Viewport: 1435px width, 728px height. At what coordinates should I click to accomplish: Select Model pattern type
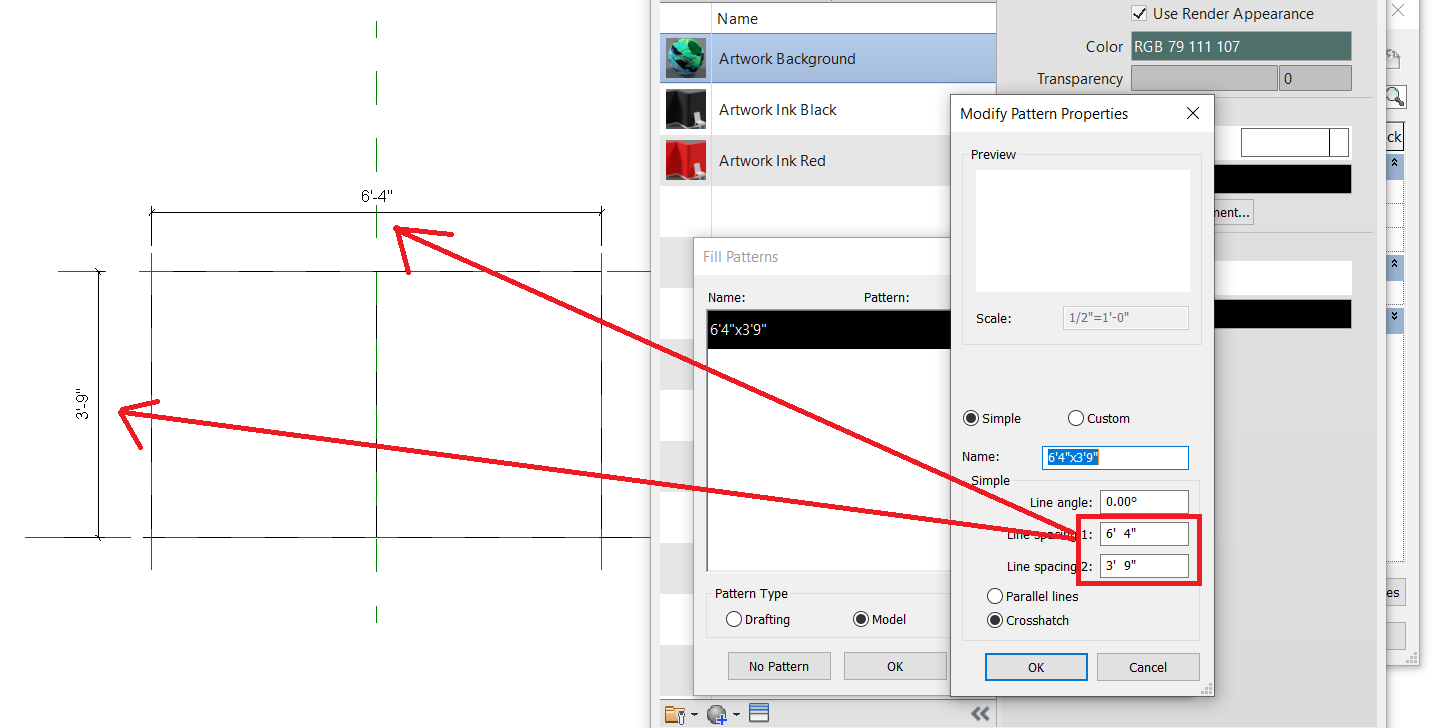pyautogui.click(x=861, y=619)
